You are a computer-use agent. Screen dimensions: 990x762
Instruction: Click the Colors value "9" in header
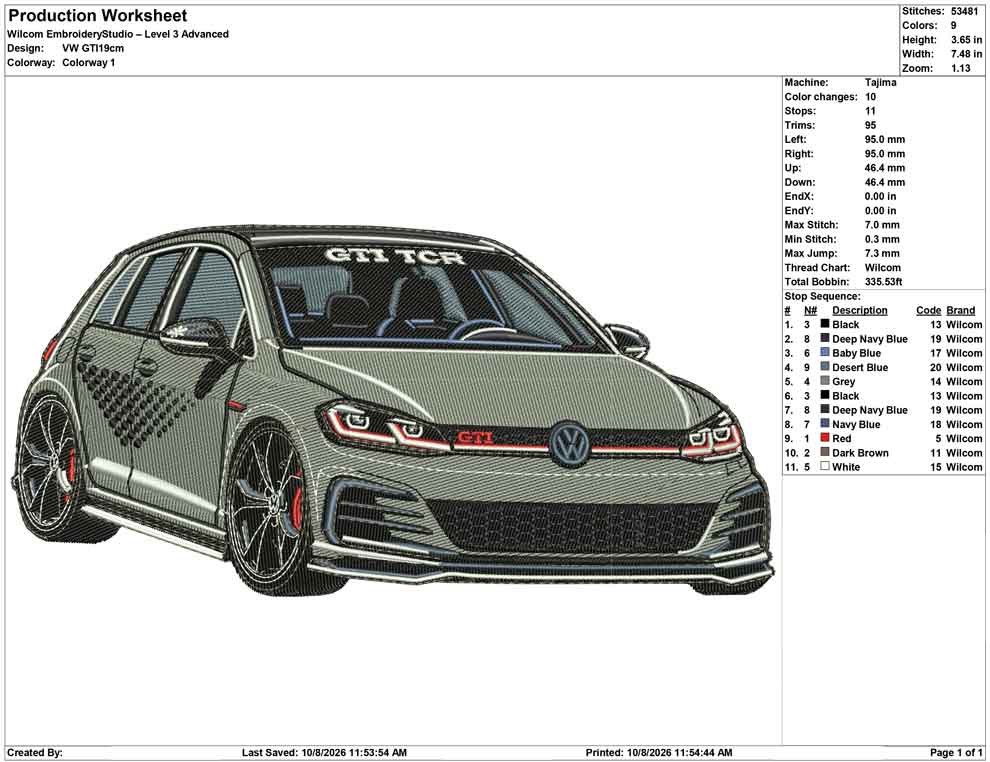click(x=953, y=25)
